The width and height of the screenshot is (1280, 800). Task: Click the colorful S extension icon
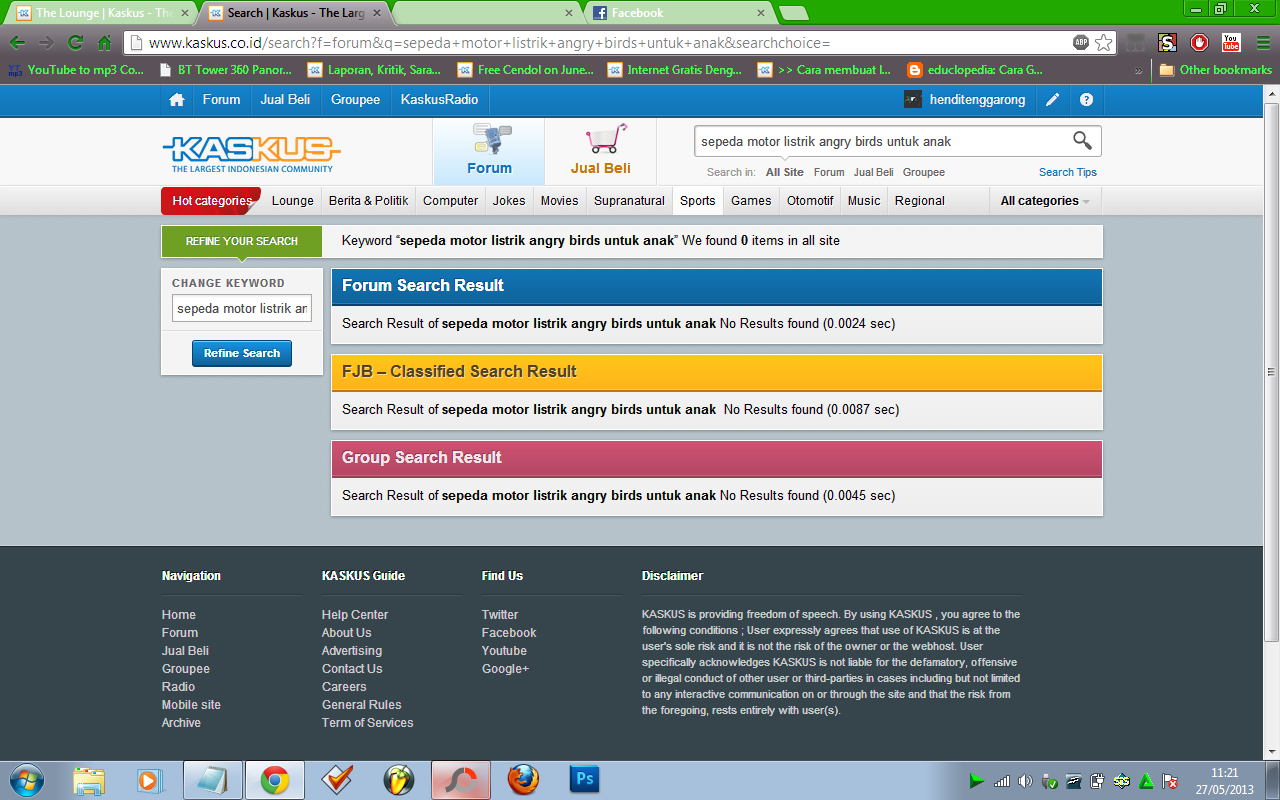tap(1167, 42)
